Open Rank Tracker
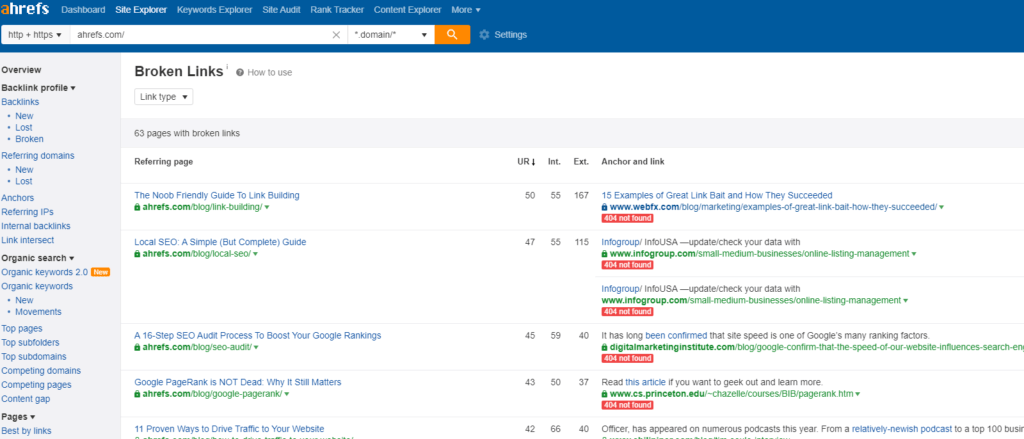1024x439 pixels. (x=338, y=10)
